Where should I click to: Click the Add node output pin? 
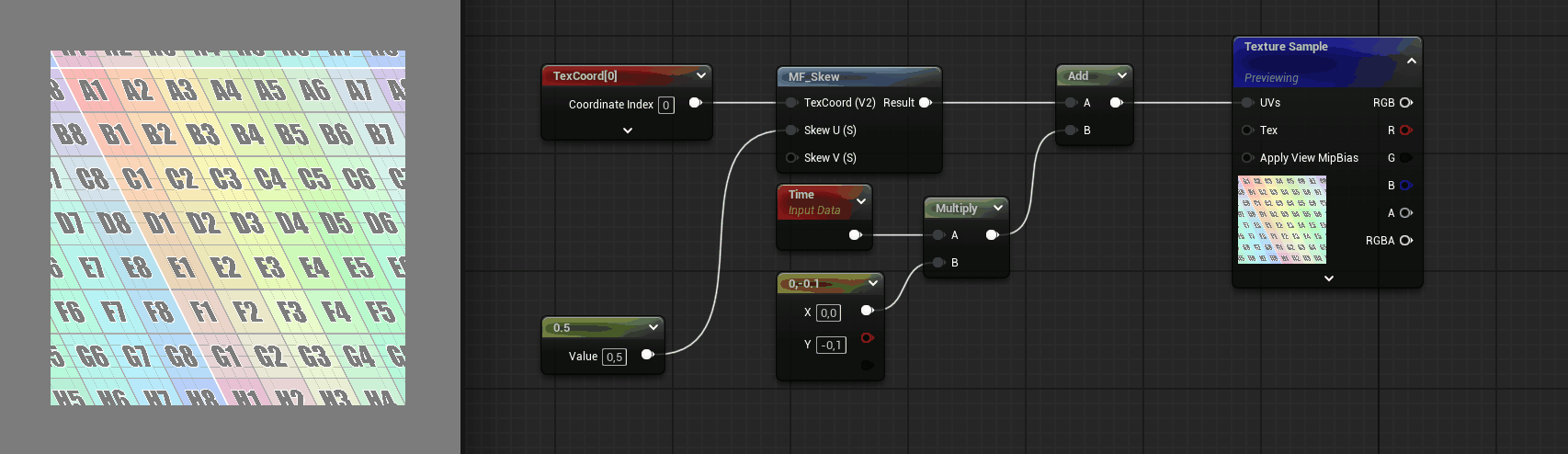click(x=1116, y=103)
